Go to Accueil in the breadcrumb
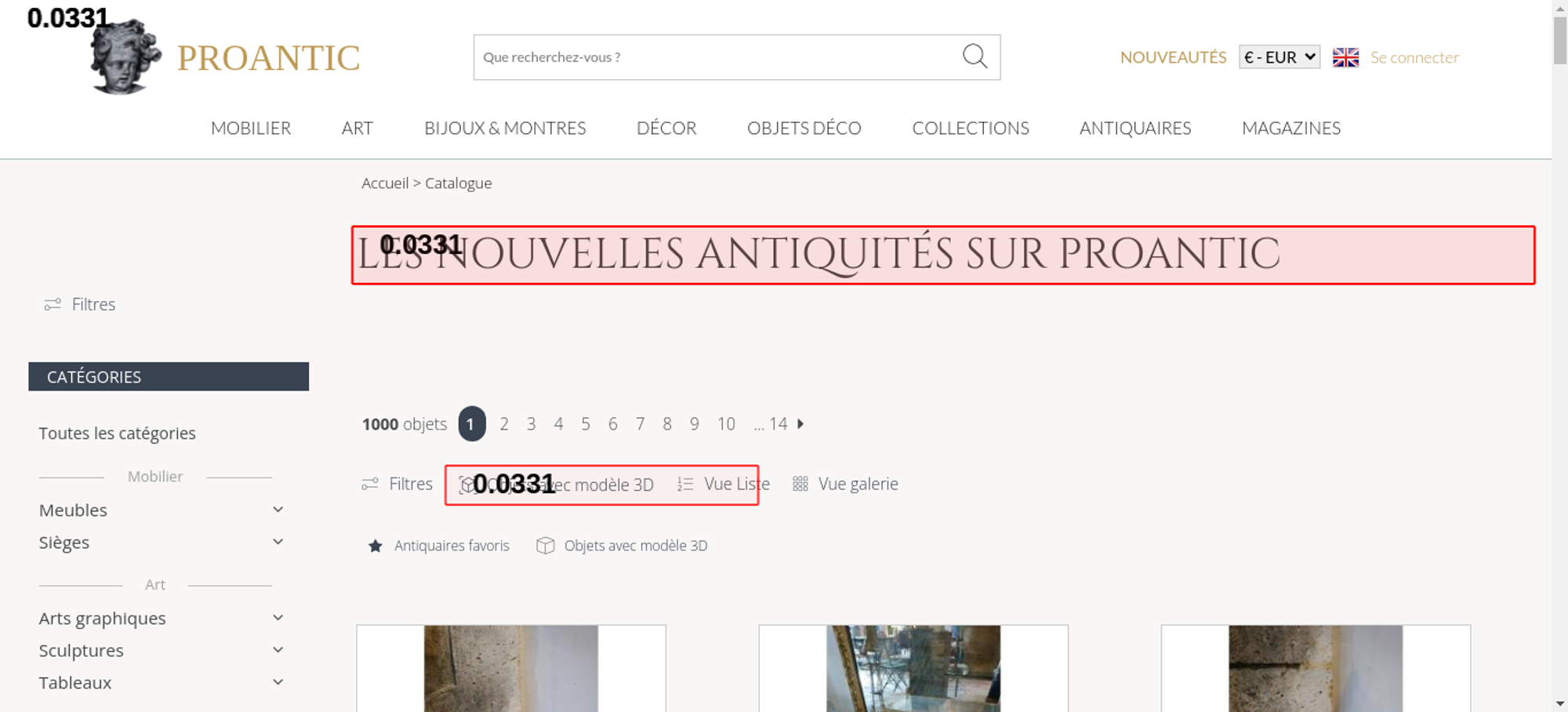The width and height of the screenshot is (1568, 712). coord(385,183)
